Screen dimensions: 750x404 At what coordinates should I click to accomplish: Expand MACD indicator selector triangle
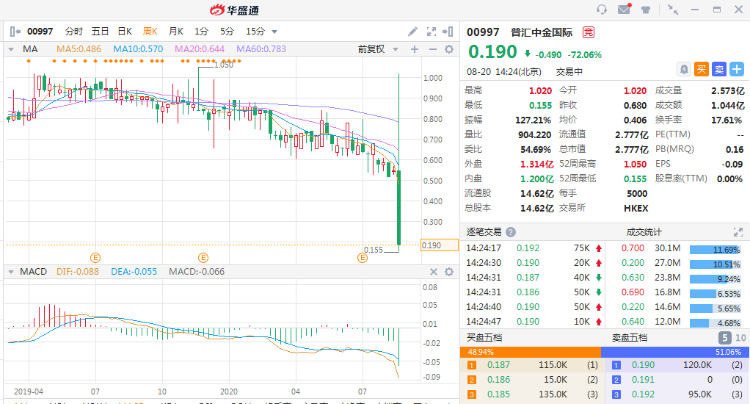coord(11,272)
